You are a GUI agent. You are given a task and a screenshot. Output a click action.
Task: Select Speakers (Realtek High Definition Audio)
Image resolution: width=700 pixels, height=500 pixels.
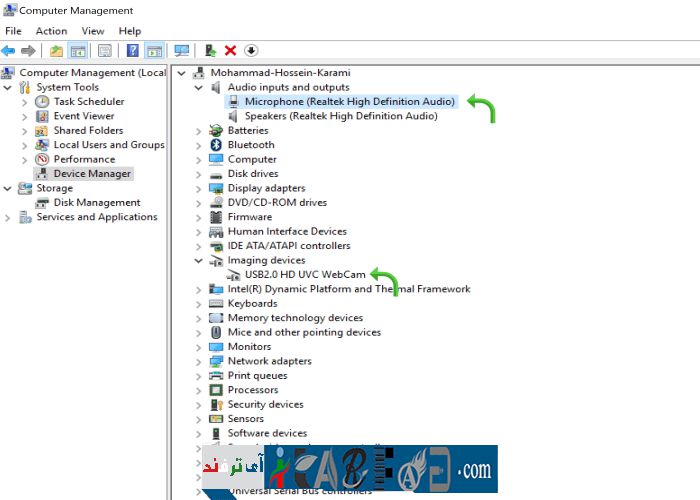click(340, 116)
